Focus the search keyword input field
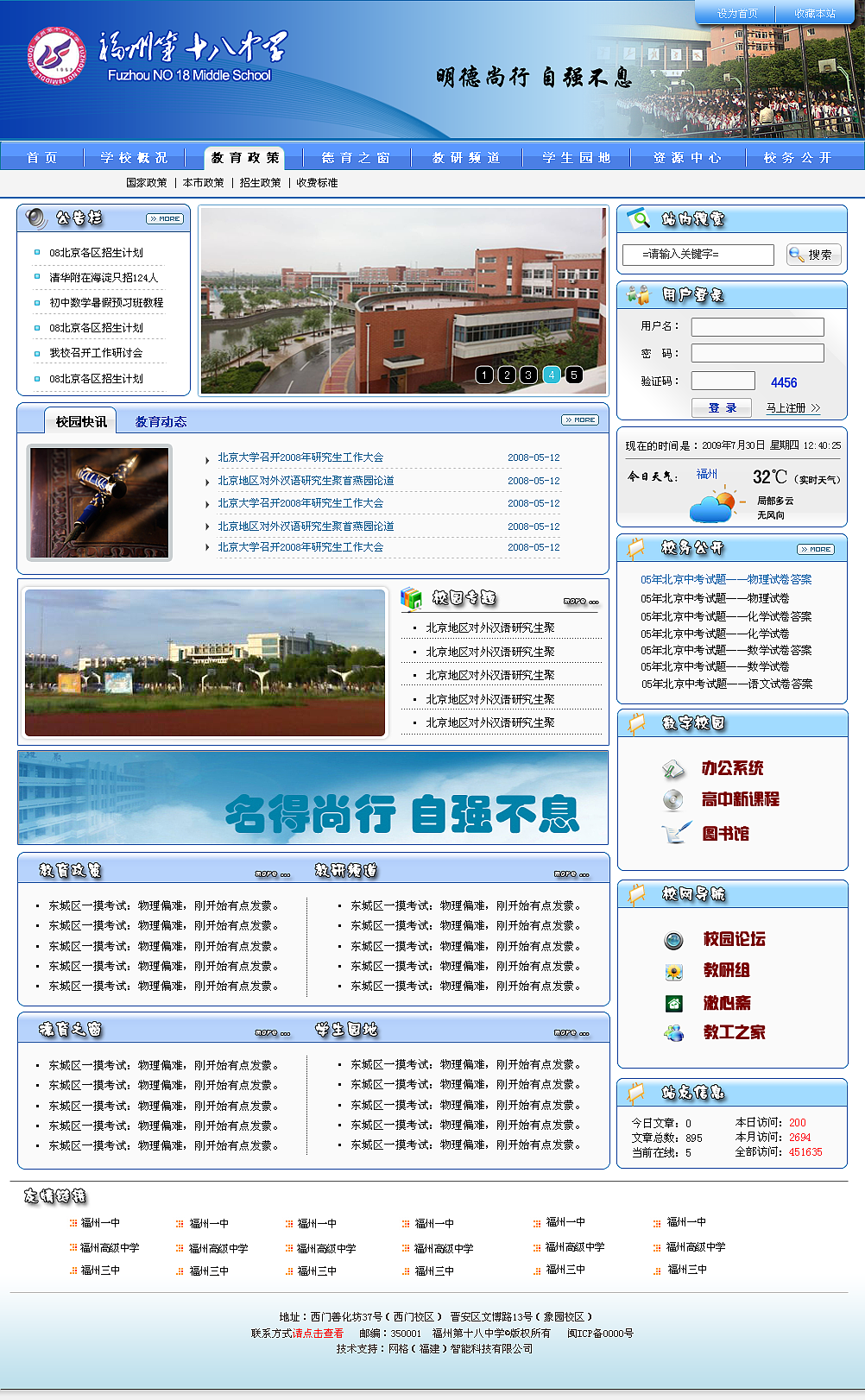Viewport: 865px width, 1400px height. click(698, 255)
